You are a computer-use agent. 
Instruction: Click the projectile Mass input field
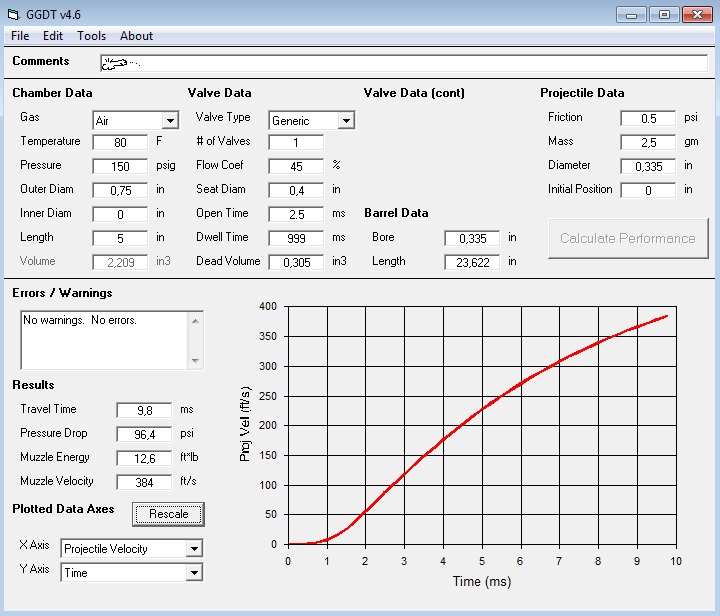point(648,143)
